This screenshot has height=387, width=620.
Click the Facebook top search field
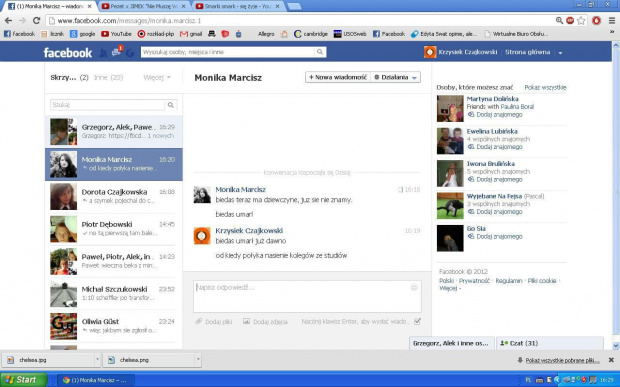coord(228,52)
